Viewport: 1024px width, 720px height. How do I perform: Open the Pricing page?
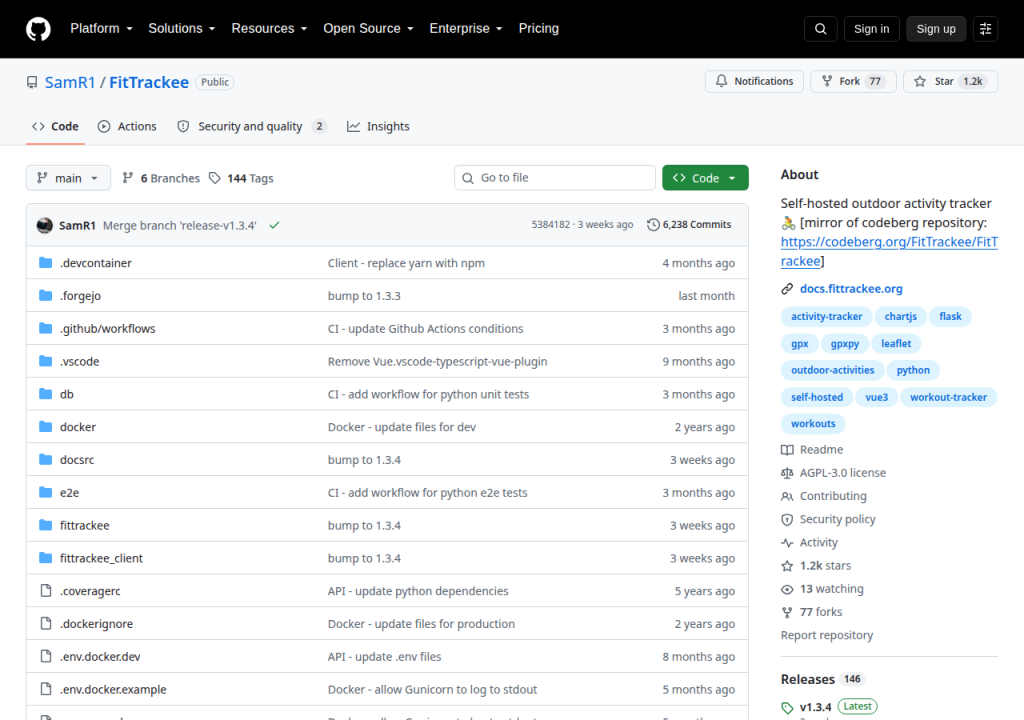coord(539,29)
